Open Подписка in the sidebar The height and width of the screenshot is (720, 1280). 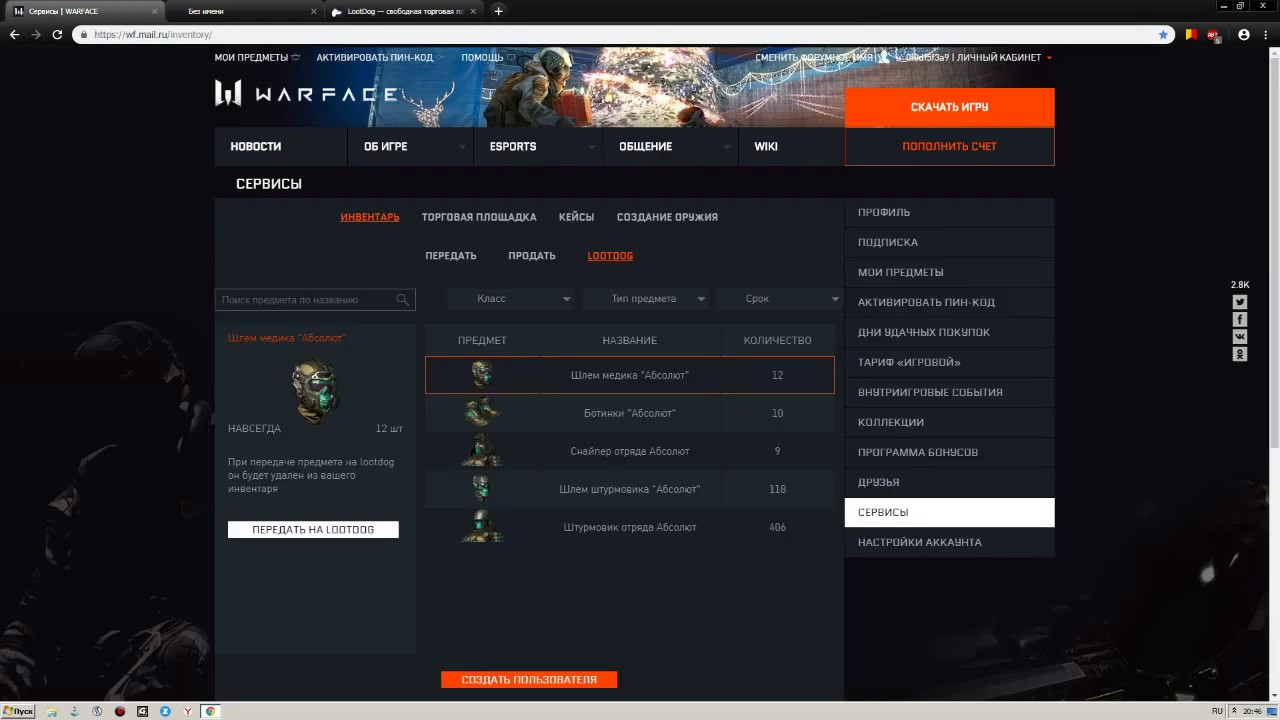coord(949,242)
